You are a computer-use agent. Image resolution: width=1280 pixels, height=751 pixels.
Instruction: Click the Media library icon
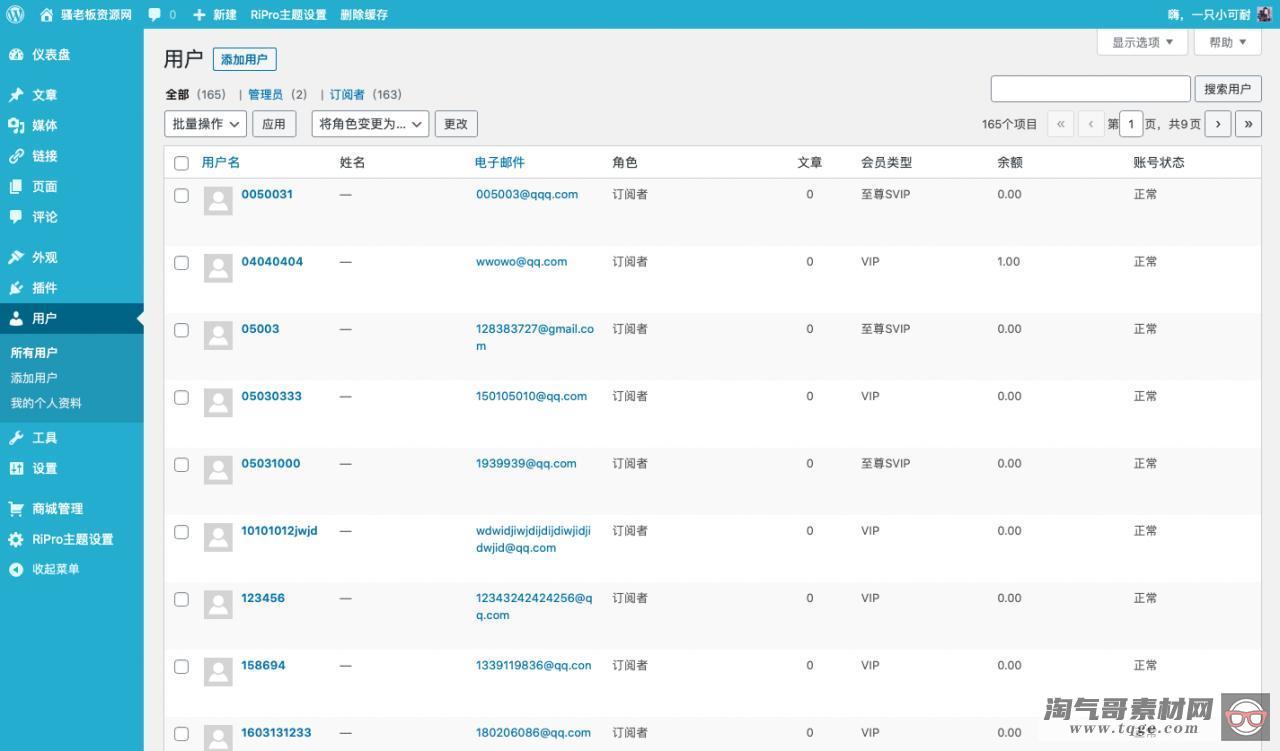click(x=16, y=125)
